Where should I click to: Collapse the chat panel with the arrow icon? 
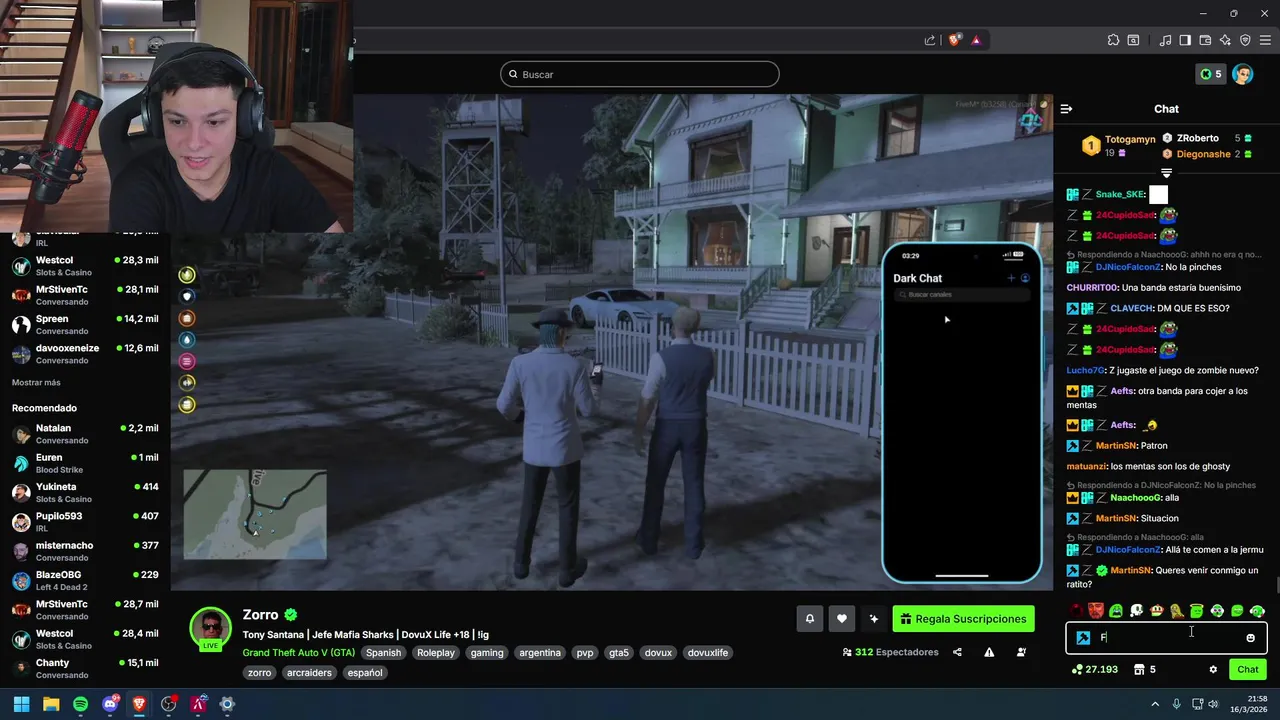click(x=1066, y=109)
